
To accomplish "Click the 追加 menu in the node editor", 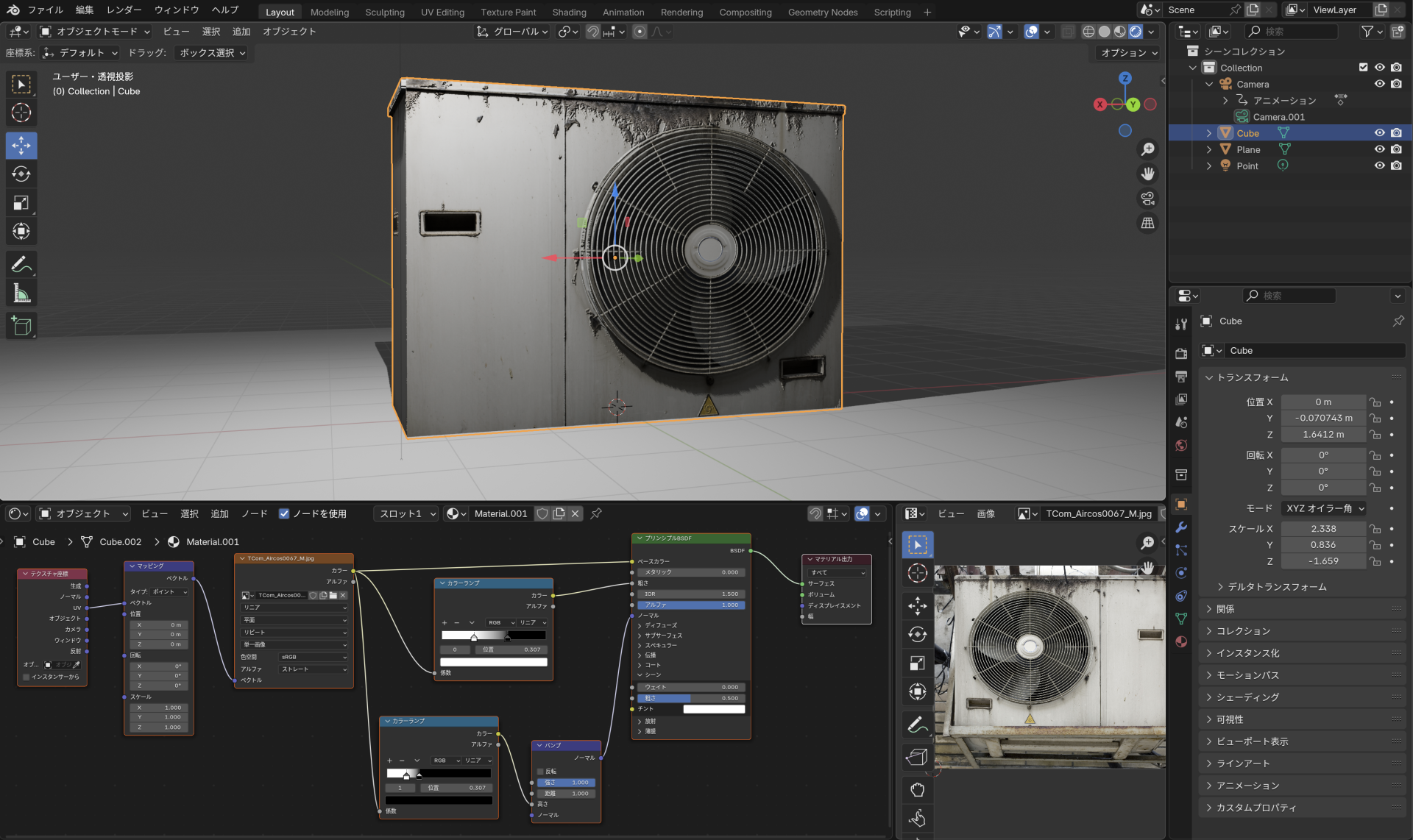I will 219,513.
